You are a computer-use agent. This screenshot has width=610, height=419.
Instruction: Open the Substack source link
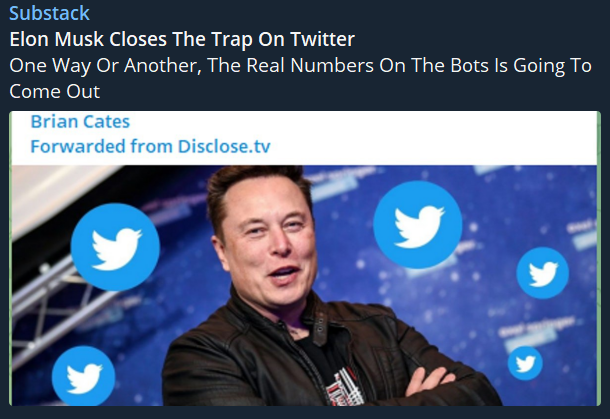point(49,14)
